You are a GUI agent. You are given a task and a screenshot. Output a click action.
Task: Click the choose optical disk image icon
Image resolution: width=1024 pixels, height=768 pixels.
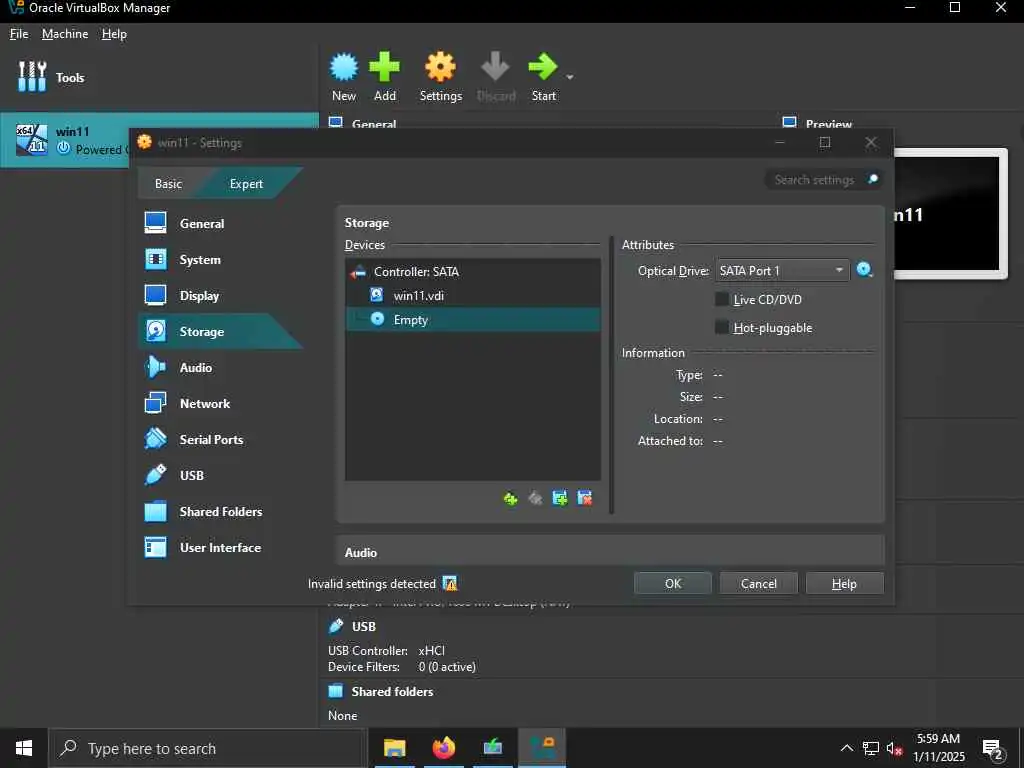[x=865, y=270]
